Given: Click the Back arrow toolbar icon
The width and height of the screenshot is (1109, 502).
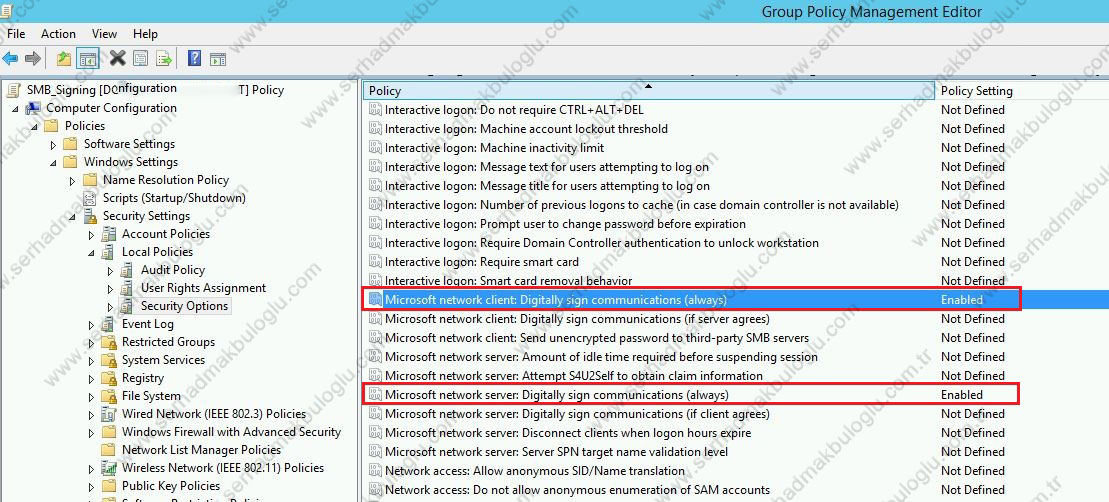Looking at the screenshot, I should click(11, 59).
